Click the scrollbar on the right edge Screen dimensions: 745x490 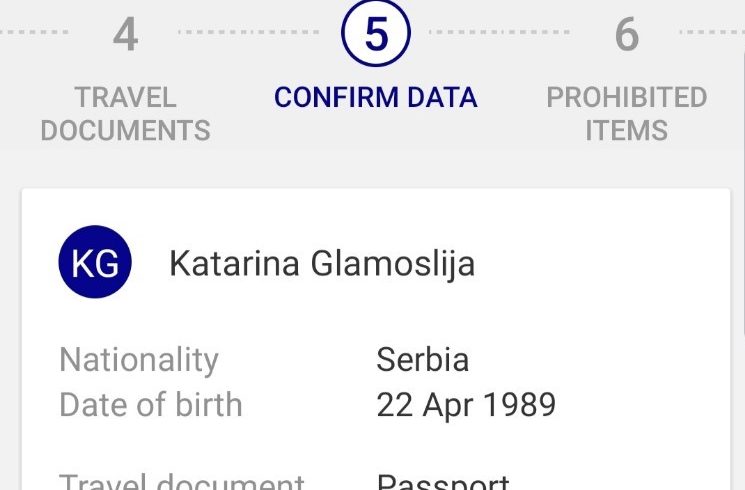coord(743,190)
